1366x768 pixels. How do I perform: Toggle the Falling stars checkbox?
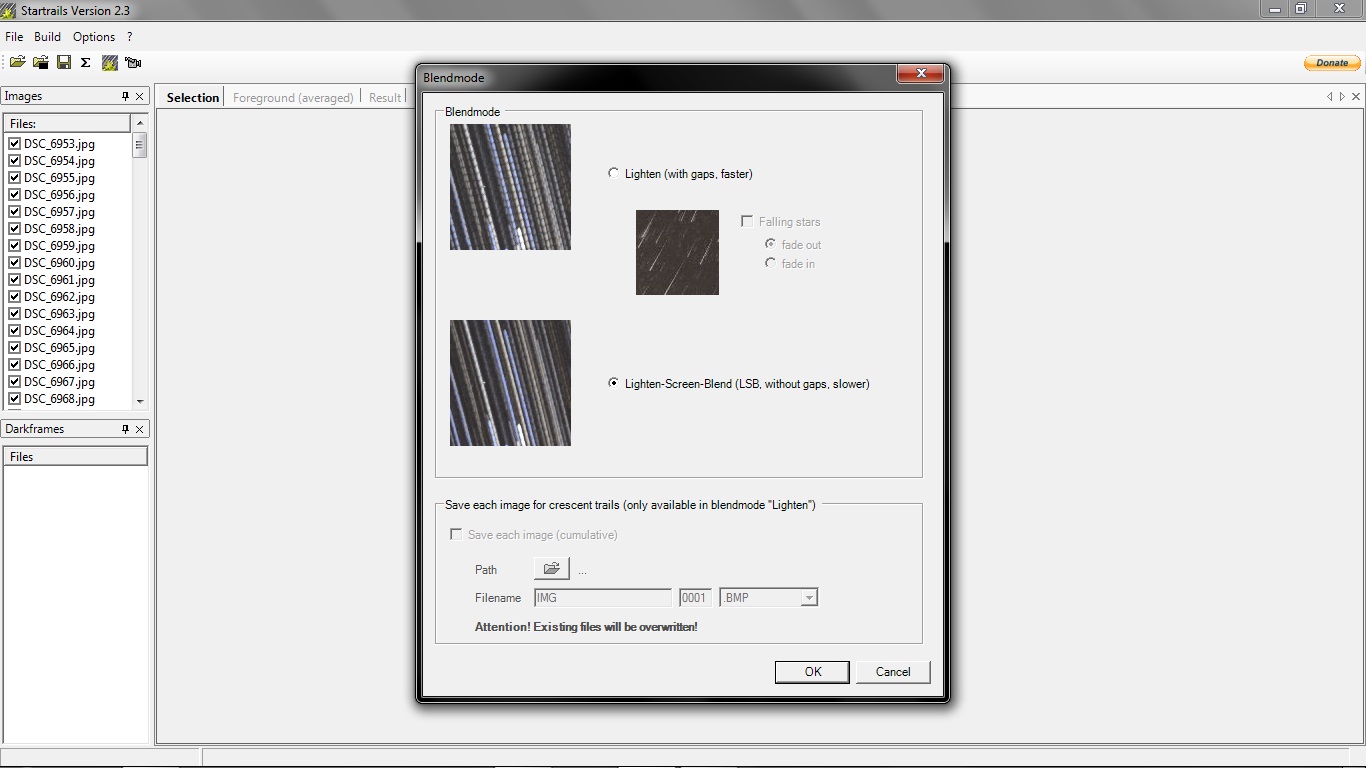click(747, 221)
